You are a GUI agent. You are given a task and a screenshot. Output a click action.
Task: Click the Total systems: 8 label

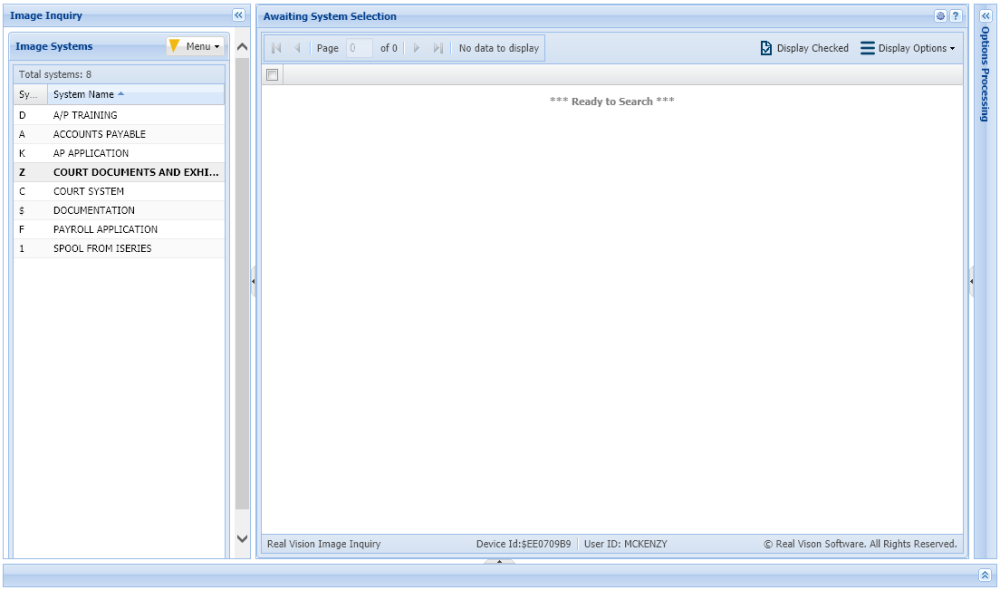pyautogui.click(x=55, y=74)
